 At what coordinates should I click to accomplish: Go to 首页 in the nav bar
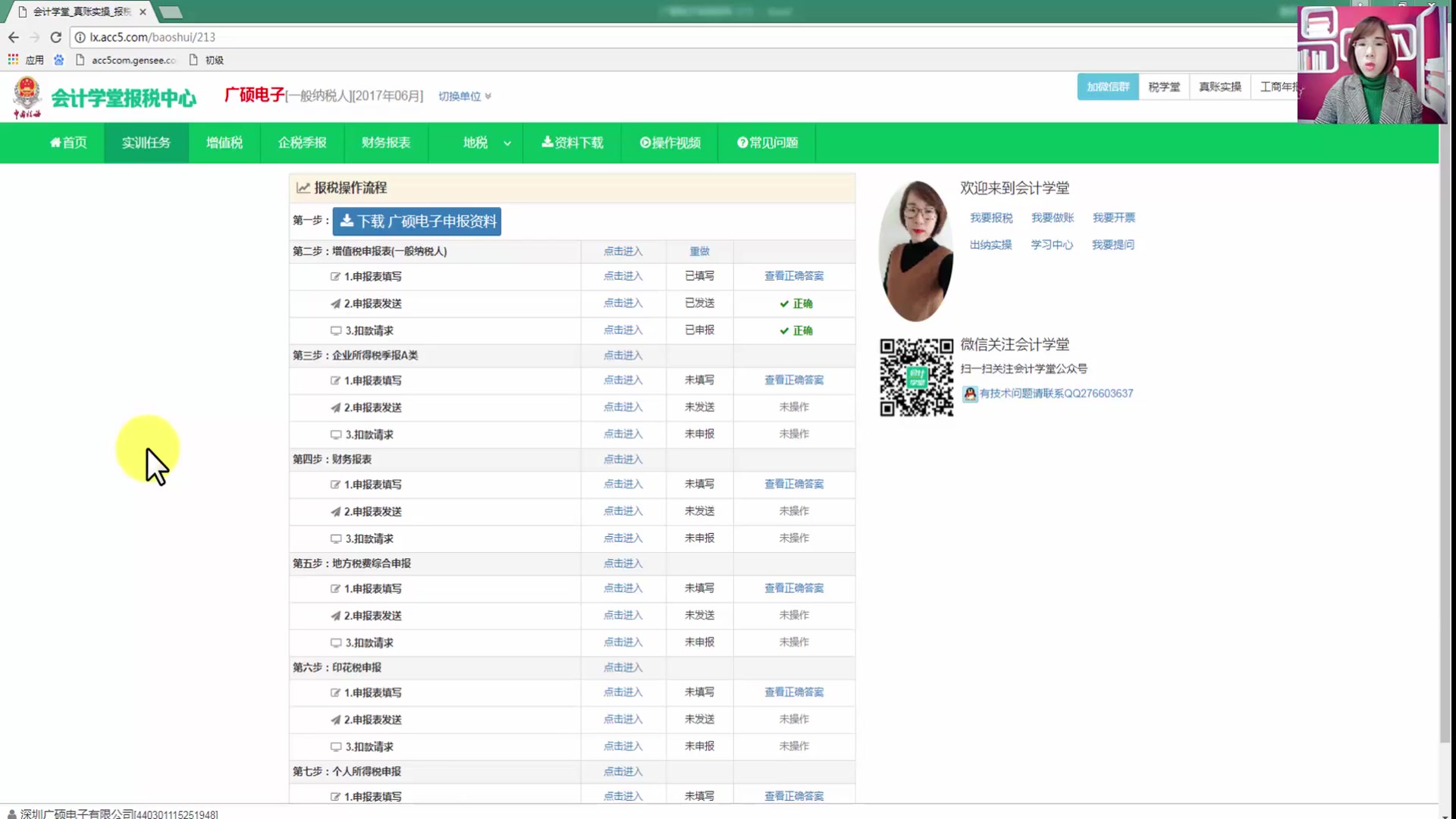coord(68,143)
